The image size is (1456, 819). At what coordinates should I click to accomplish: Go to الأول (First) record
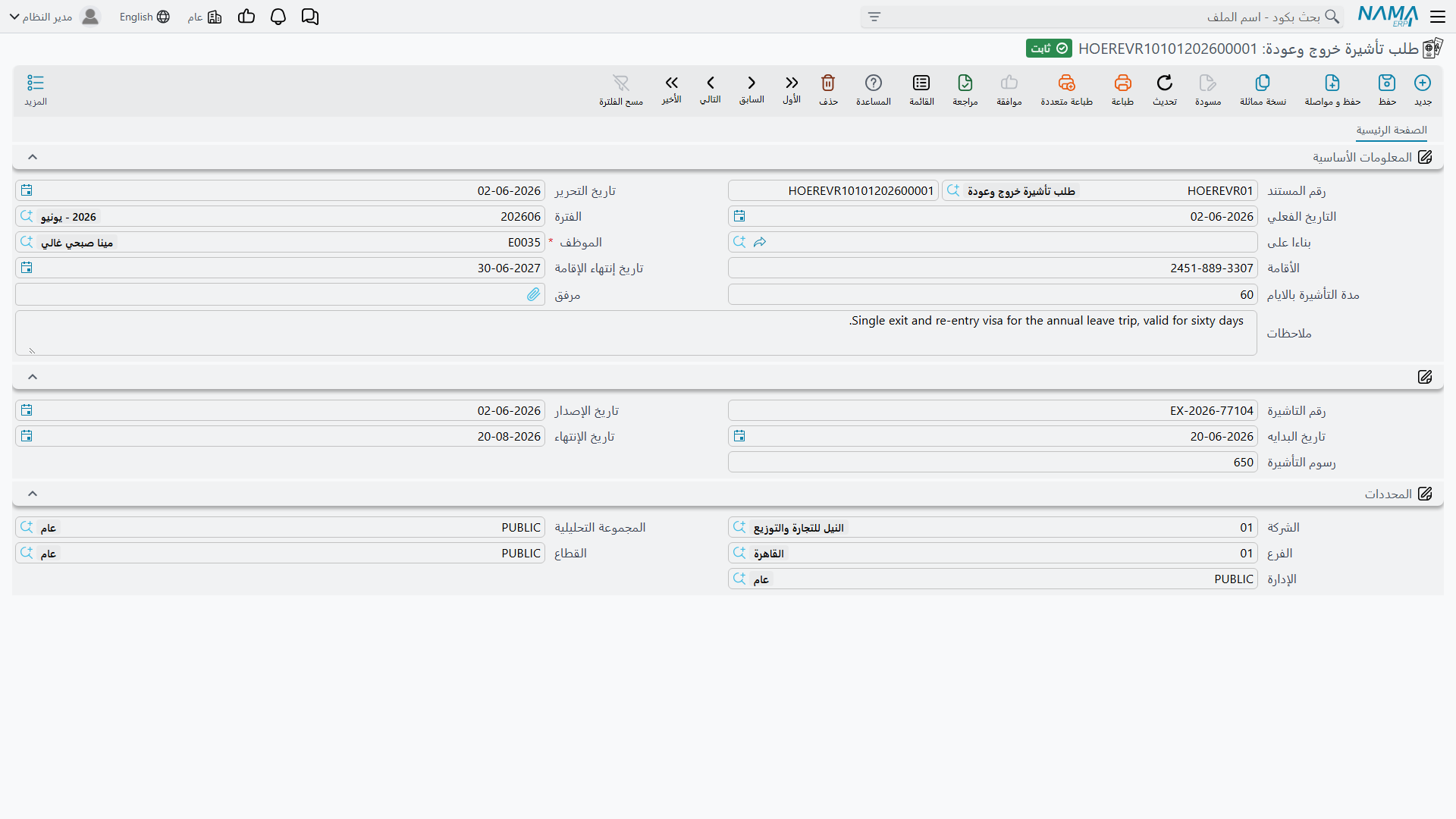(x=792, y=89)
